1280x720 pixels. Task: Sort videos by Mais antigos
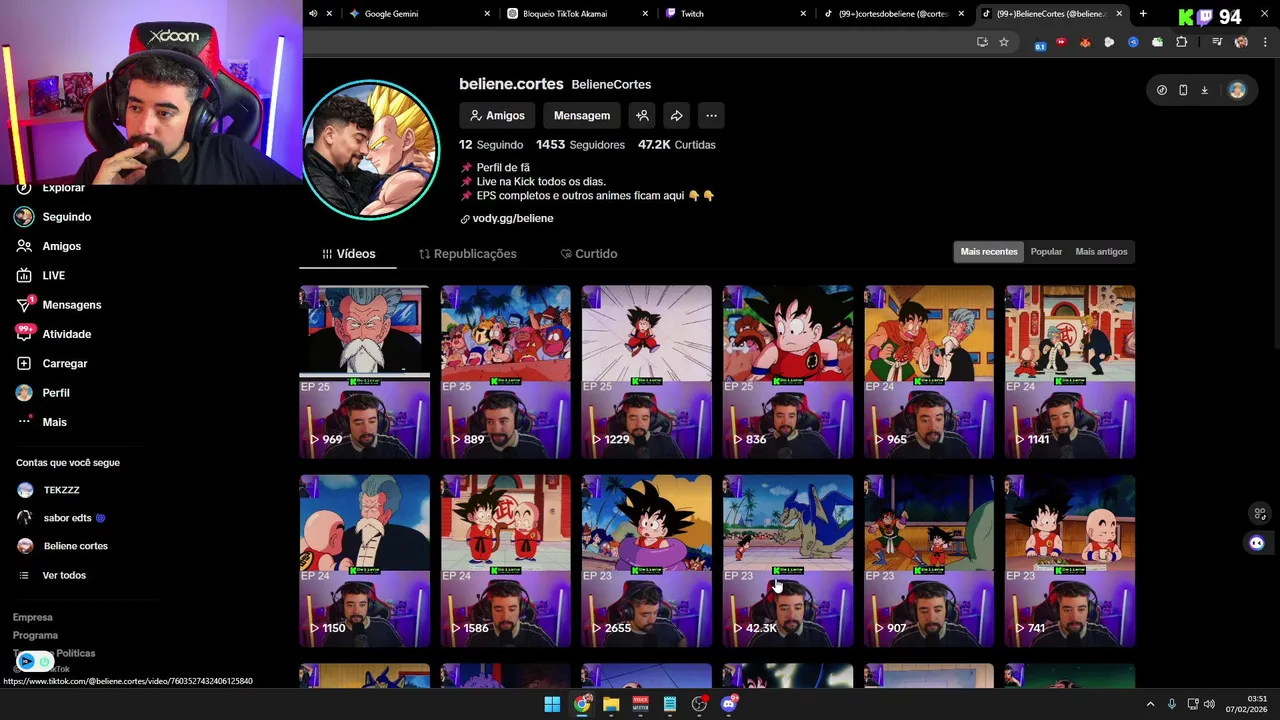1101,252
